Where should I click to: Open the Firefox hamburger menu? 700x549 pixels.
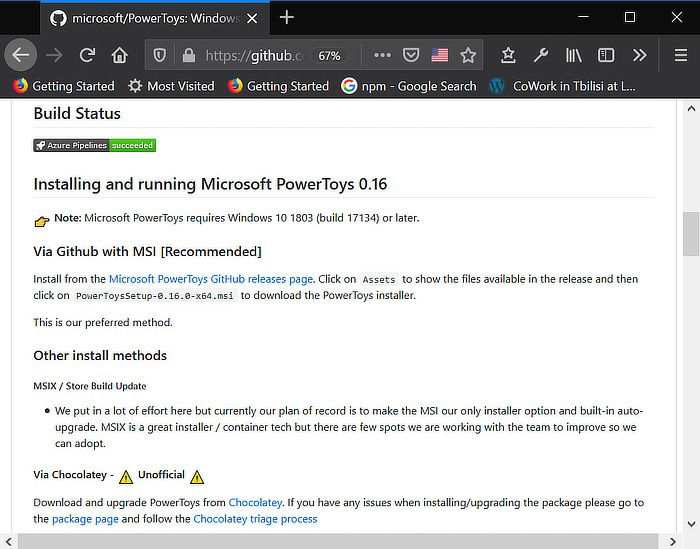click(680, 55)
